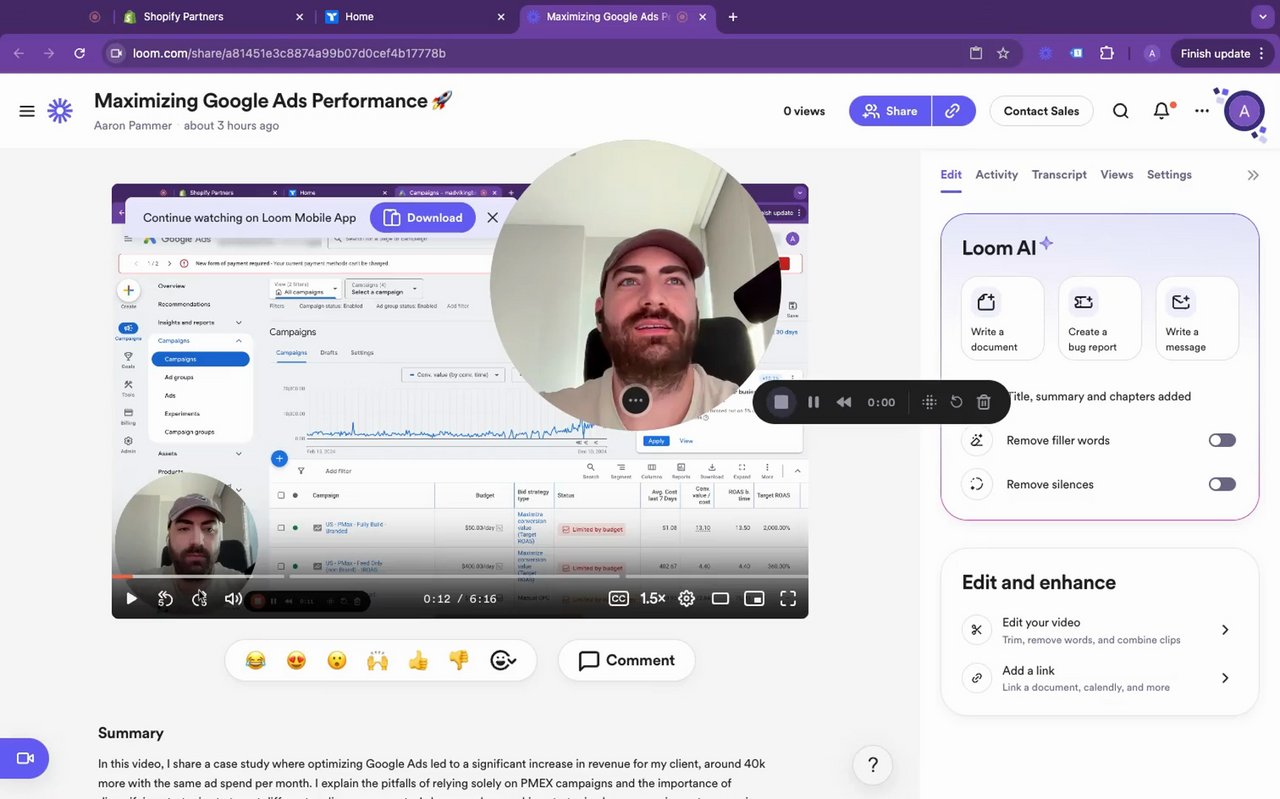Toggle Remove filler words switch
Viewport: 1280px width, 799px height.
[1222, 440]
